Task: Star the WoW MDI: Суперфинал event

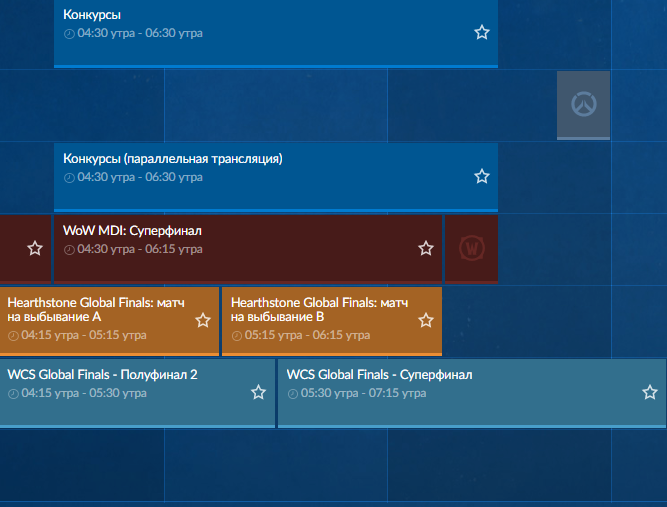Action: [425, 248]
